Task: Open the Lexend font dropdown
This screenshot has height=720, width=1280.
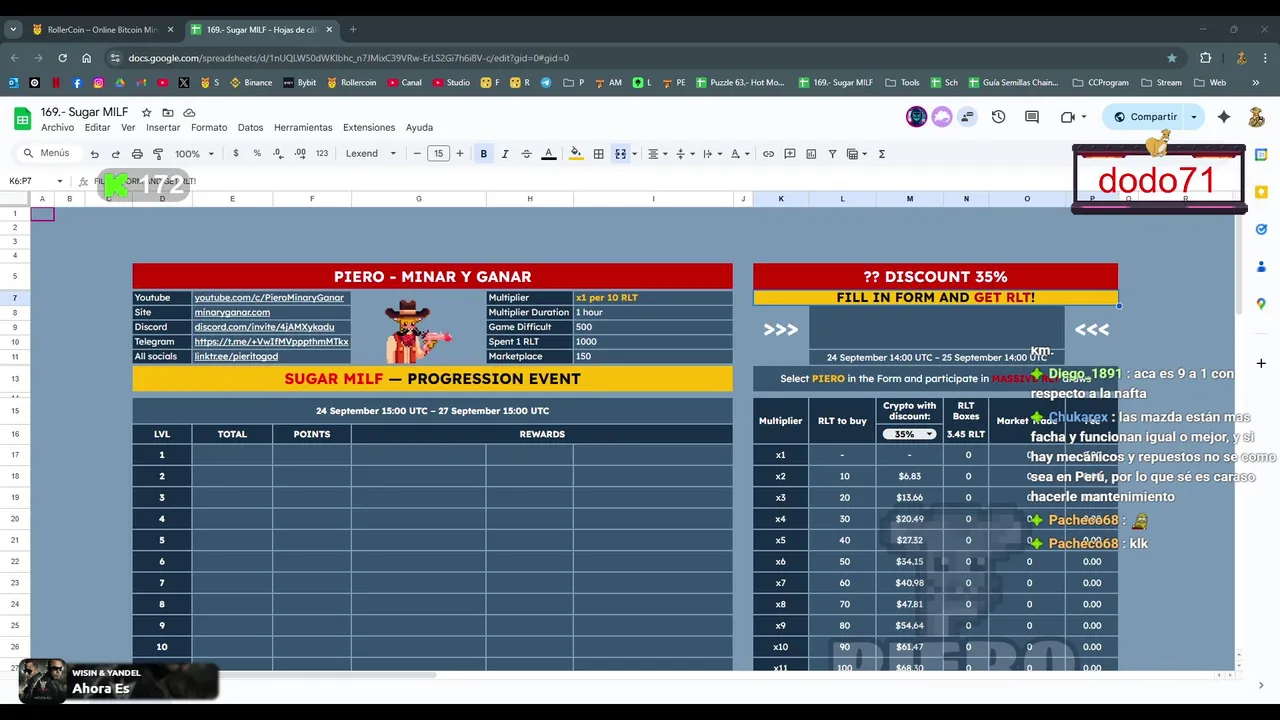Action: pos(370,154)
